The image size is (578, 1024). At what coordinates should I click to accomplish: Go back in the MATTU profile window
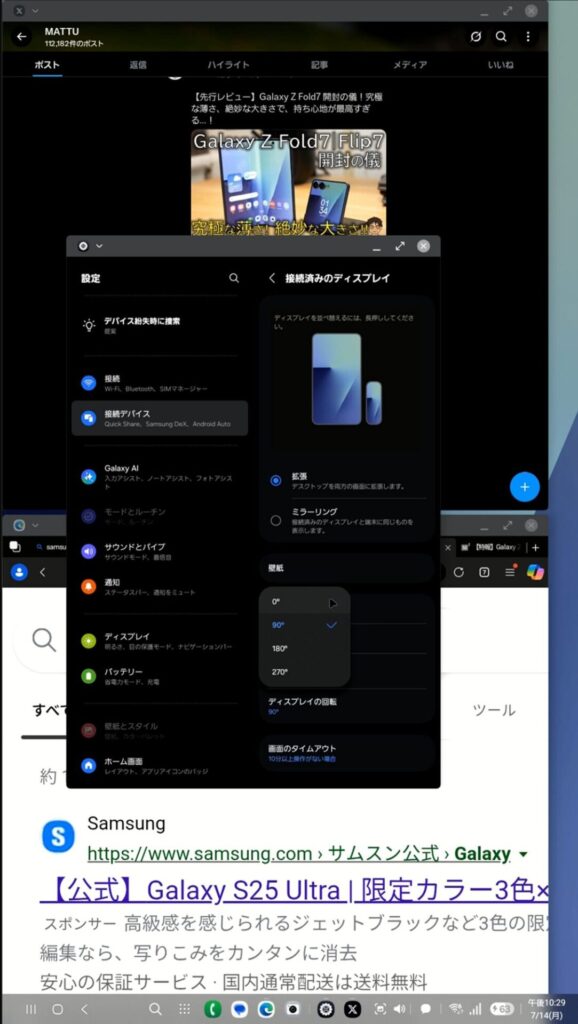(x=22, y=37)
